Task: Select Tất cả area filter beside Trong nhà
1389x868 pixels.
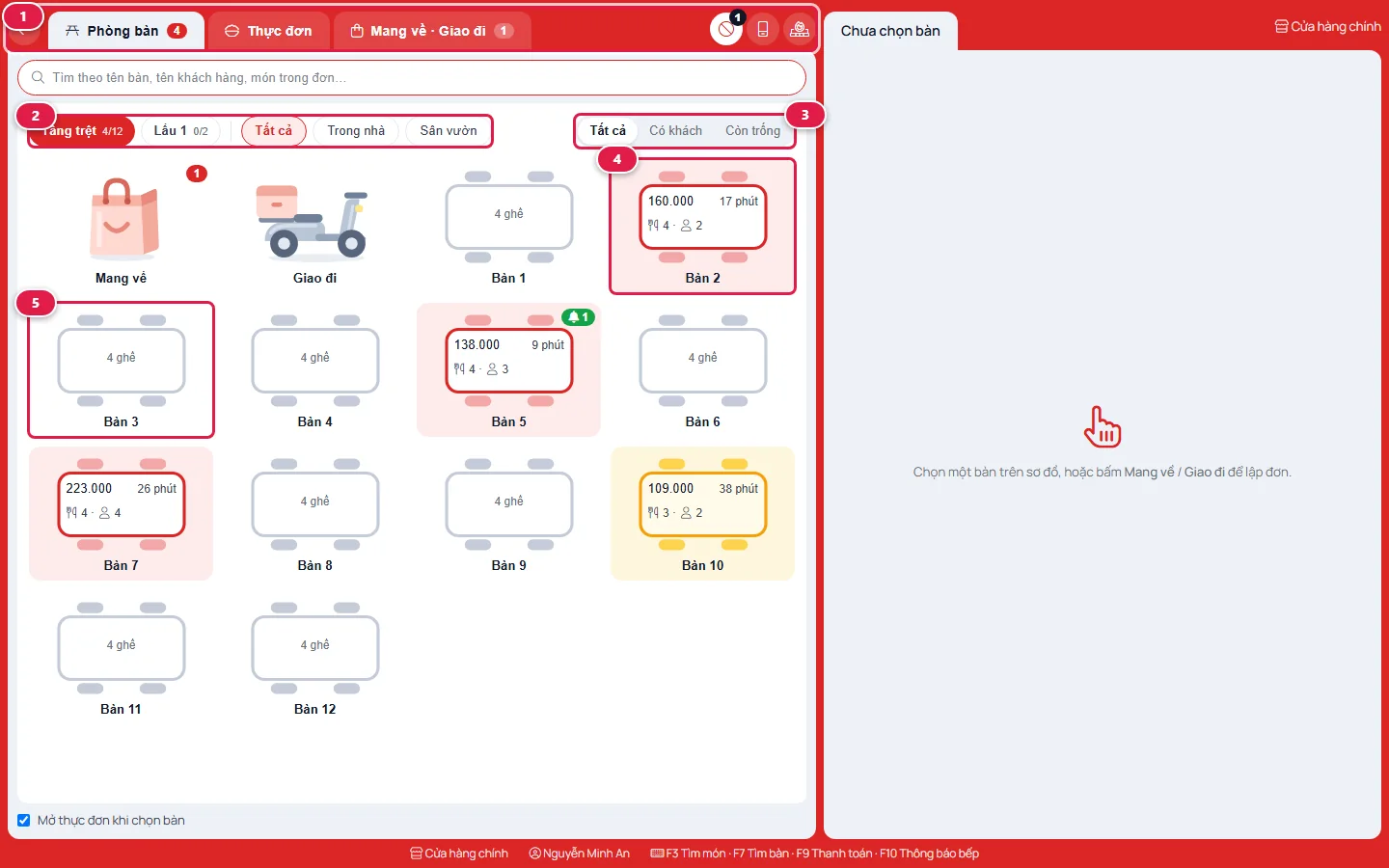Action: (x=274, y=131)
